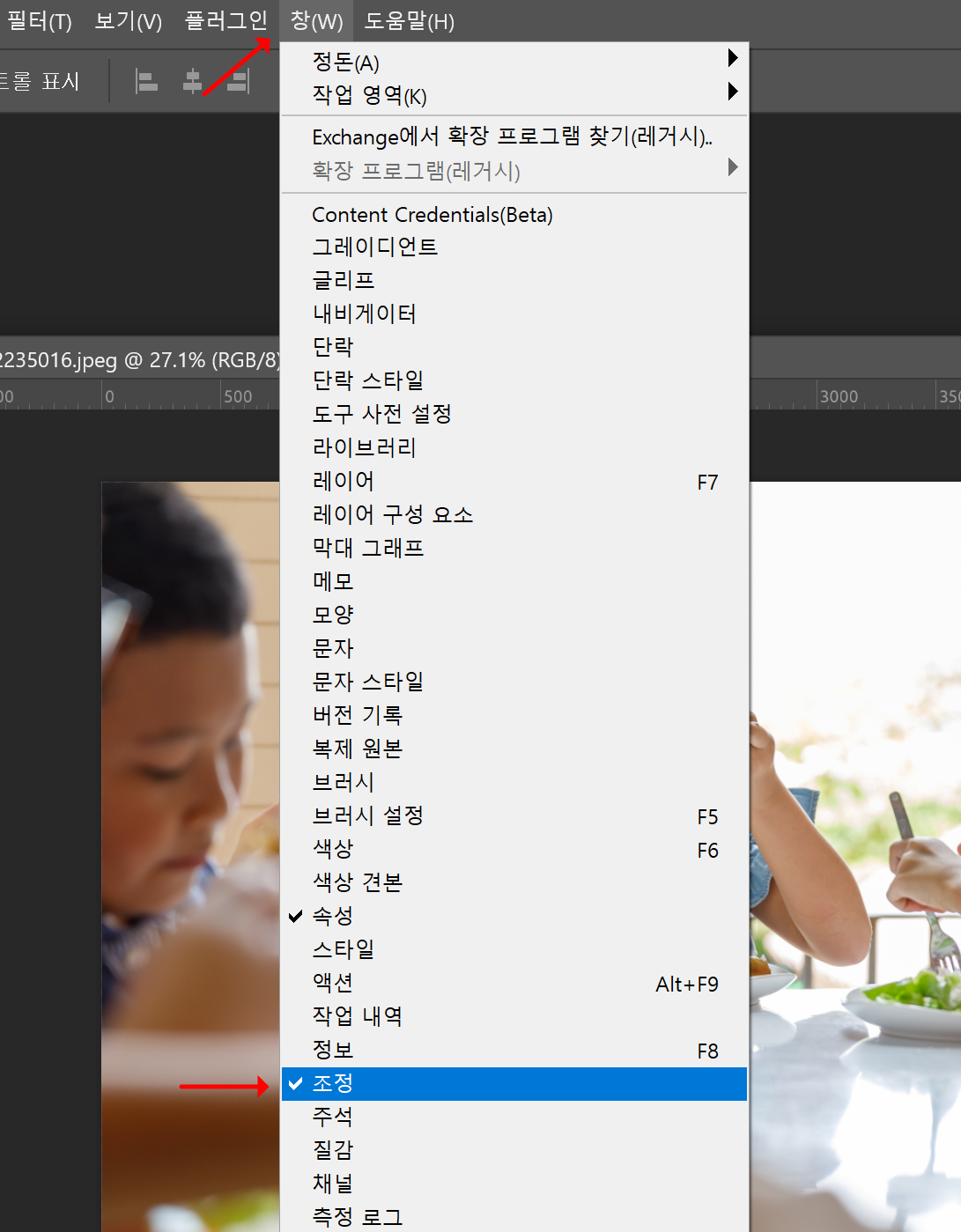The image size is (961, 1232).
Task: Open the 색상 견본 panel
Action: 357,882
